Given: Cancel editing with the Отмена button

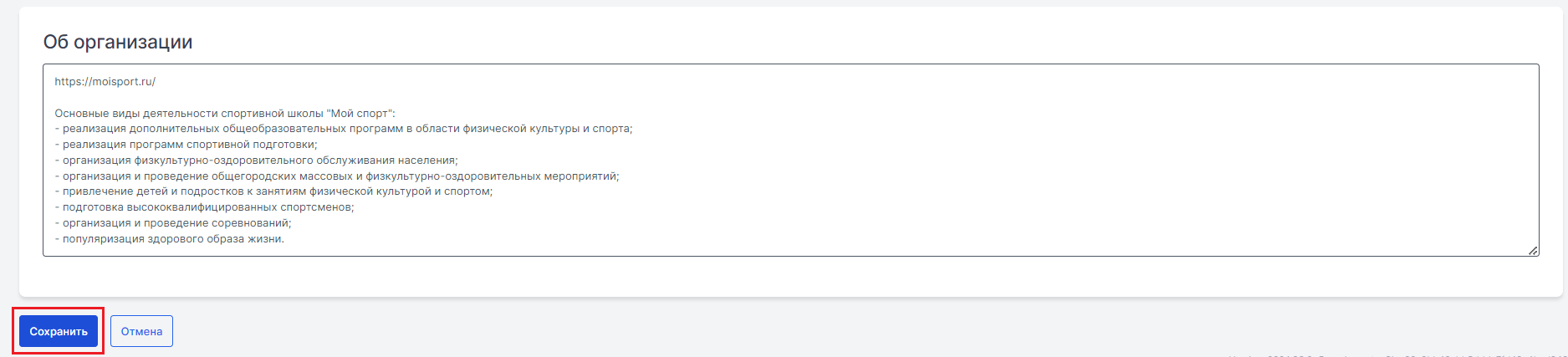Looking at the screenshot, I should [x=141, y=331].
